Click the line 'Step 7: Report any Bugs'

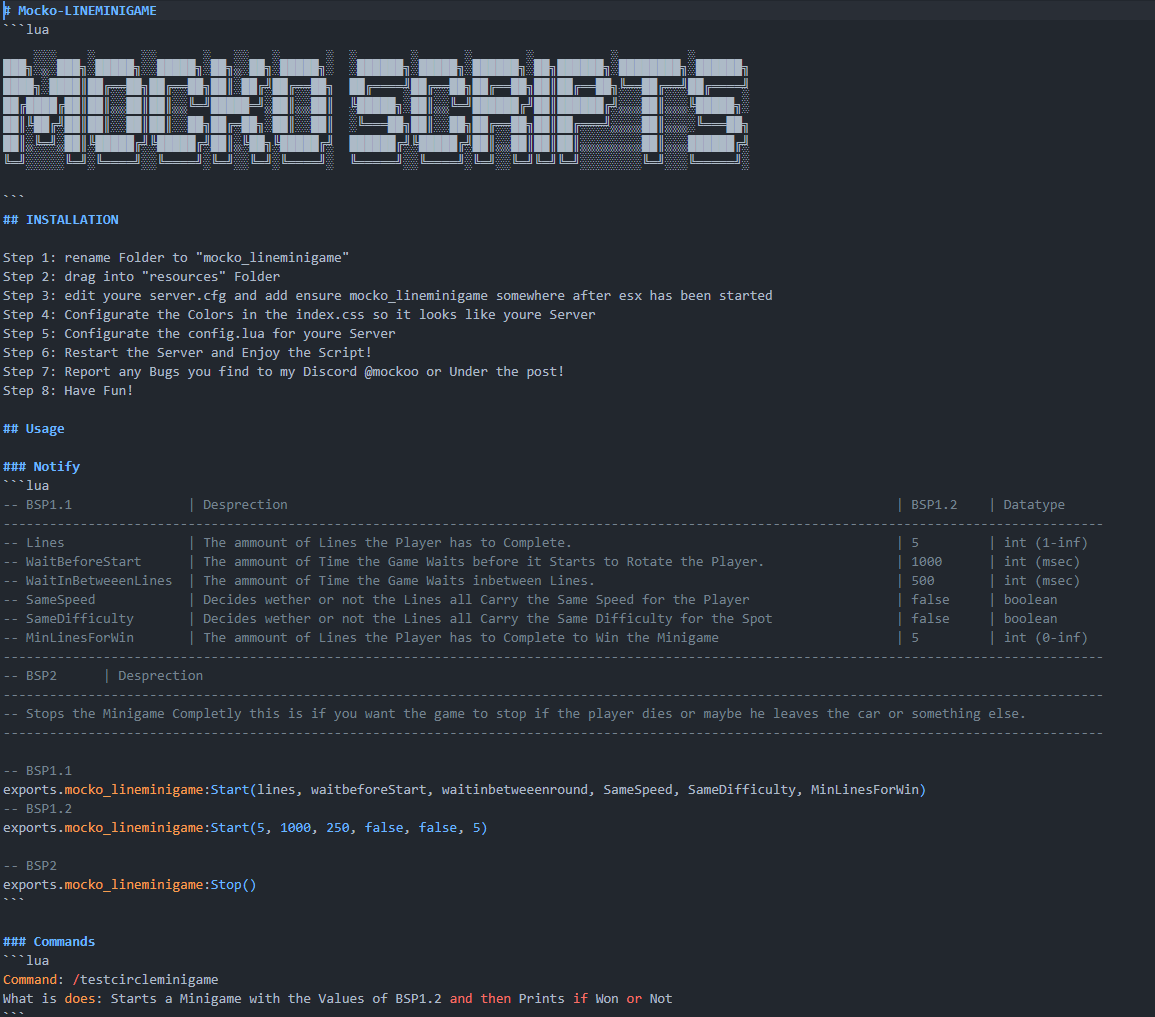pyautogui.click(x=284, y=372)
